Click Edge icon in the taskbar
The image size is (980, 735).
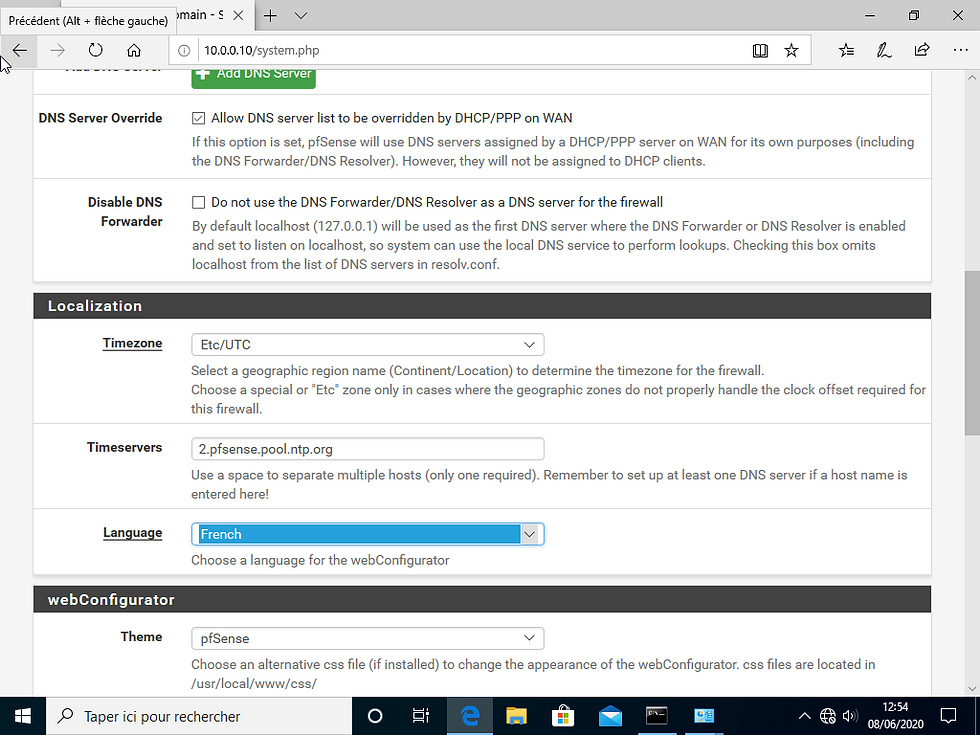pyautogui.click(x=470, y=716)
